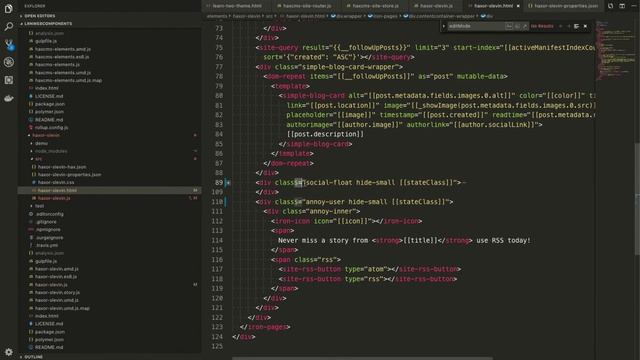Open the Extensions view in activity bar
The height and width of the screenshot is (360, 640).
click(x=9, y=80)
